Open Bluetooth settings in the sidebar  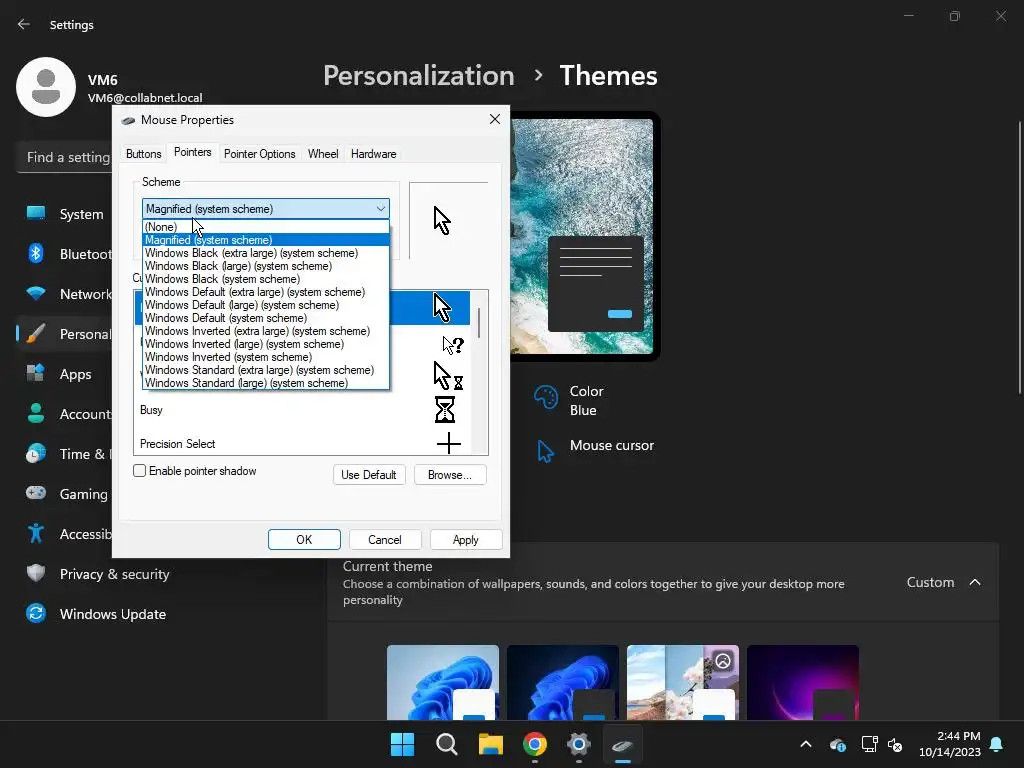point(65,254)
